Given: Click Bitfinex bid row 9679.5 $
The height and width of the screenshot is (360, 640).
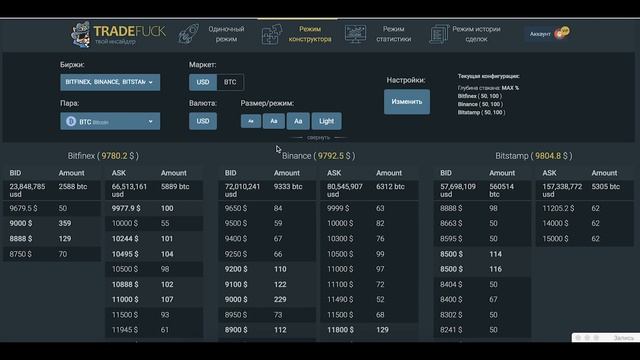Looking at the screenshot, I should point(52,209).
